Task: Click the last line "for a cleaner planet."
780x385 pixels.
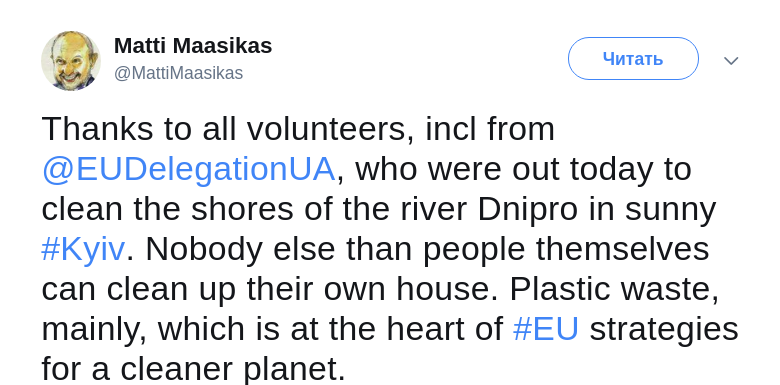Action: click(x=194, y=369)
